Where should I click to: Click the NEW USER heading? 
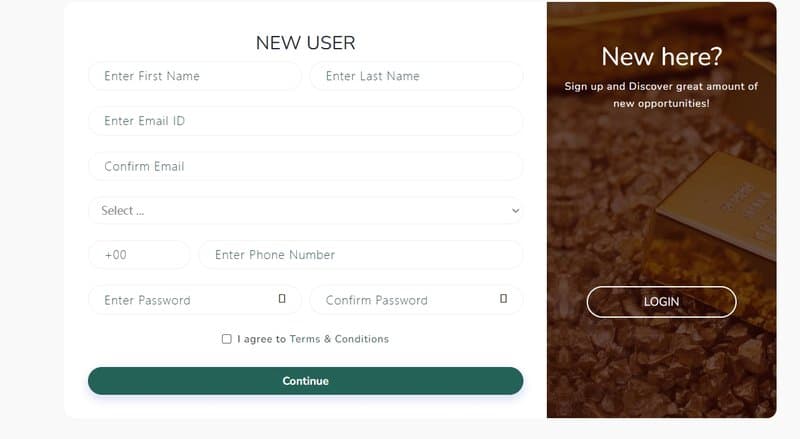coord(306,43)
